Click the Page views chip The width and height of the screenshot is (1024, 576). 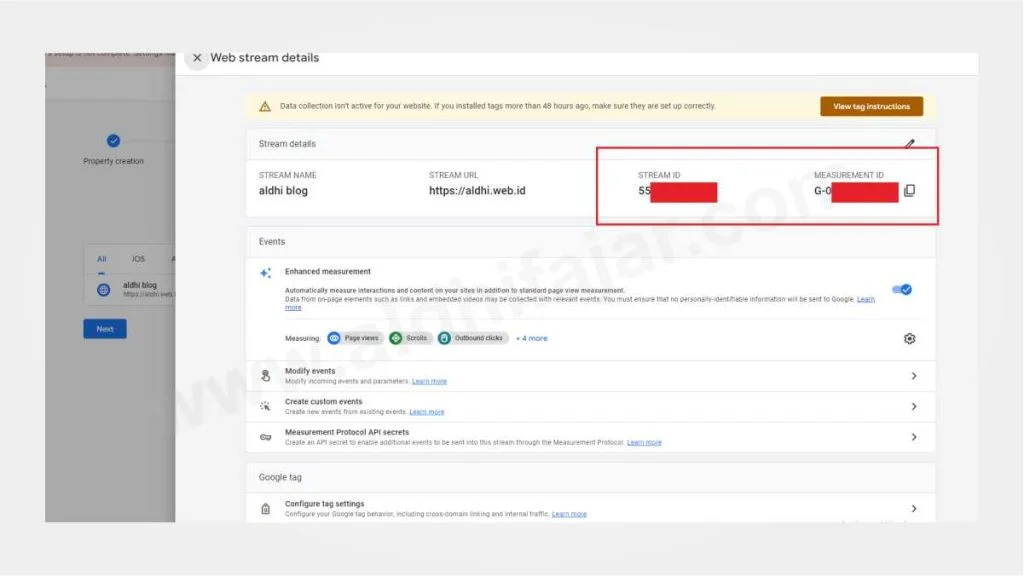pos(353,338)
